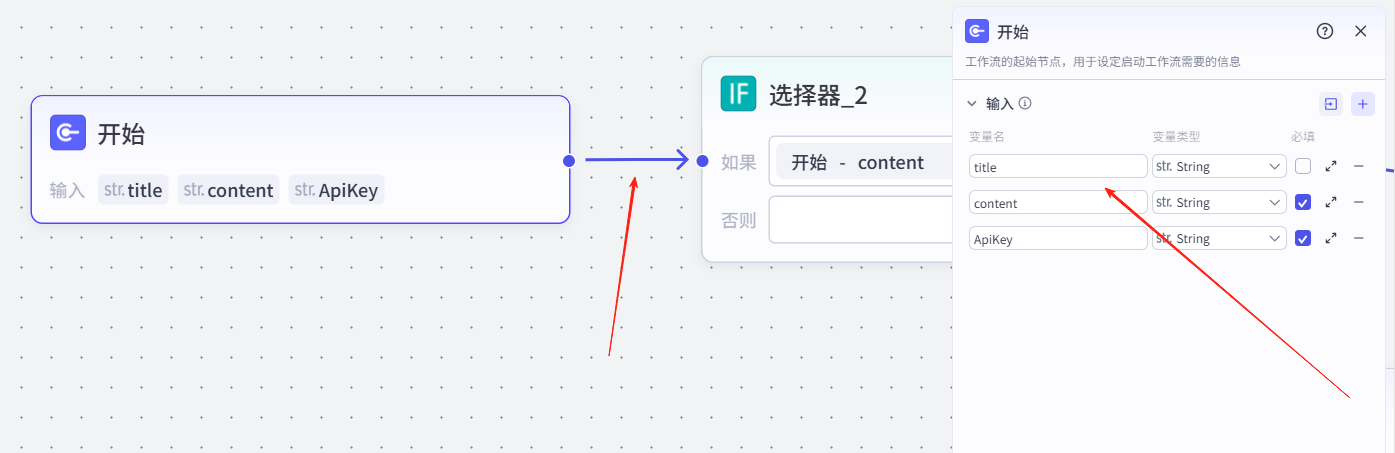The width and height of the screenshot is (1395, 453).
Task: Remove the ApiKey variable row
Action: point(1358,238)
